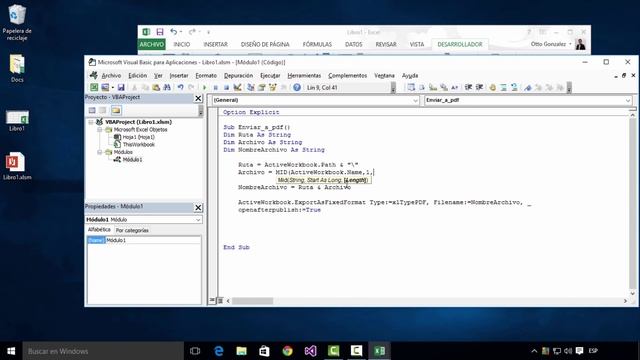Open the Ejecutar menu

[x=270, y=76]
